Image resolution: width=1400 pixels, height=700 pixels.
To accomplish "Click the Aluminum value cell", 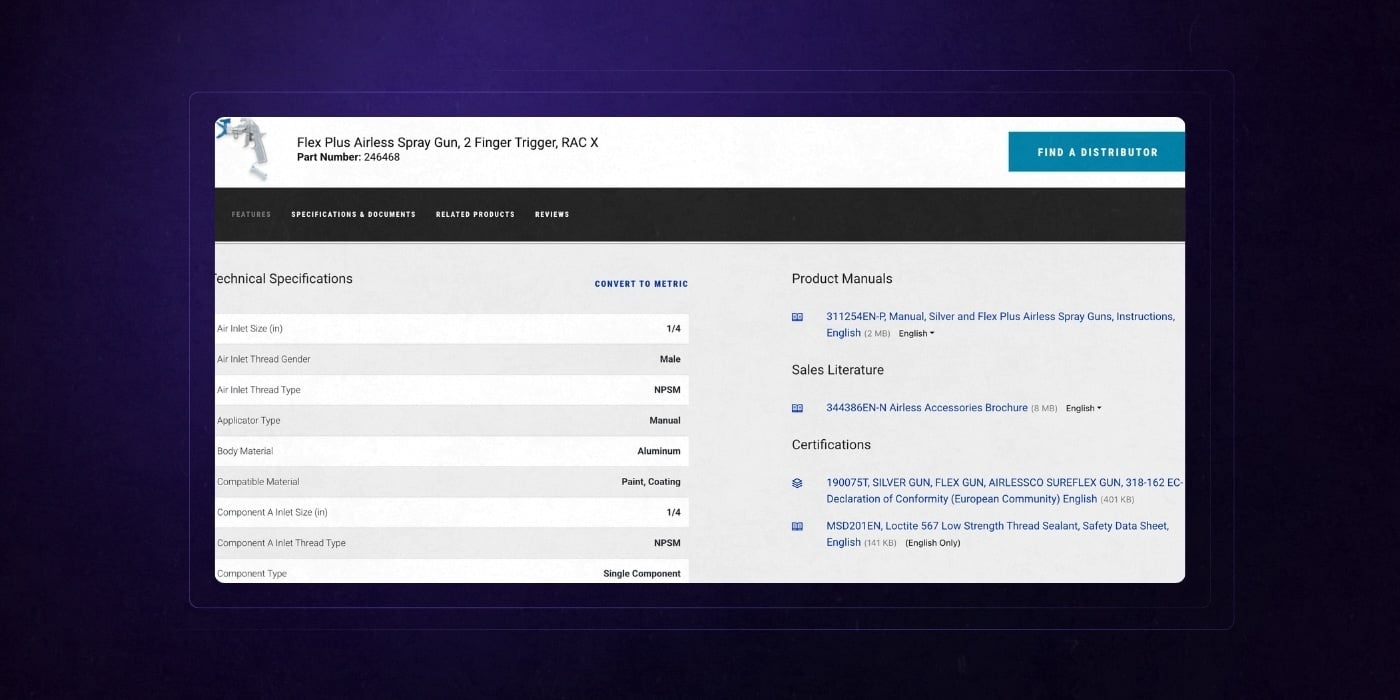I will click(x=659, y=452).
